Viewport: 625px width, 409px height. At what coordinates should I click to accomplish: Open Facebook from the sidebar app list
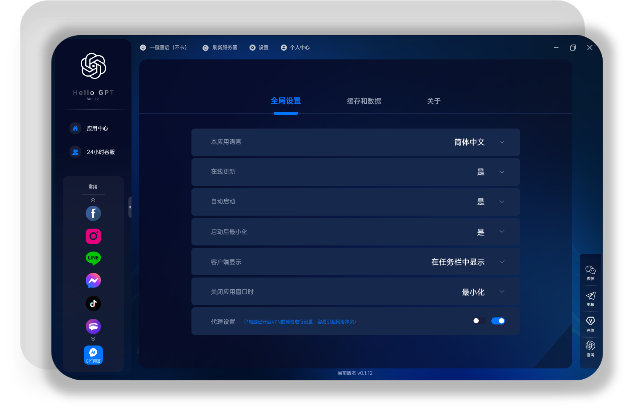click(x=93, y=213)
